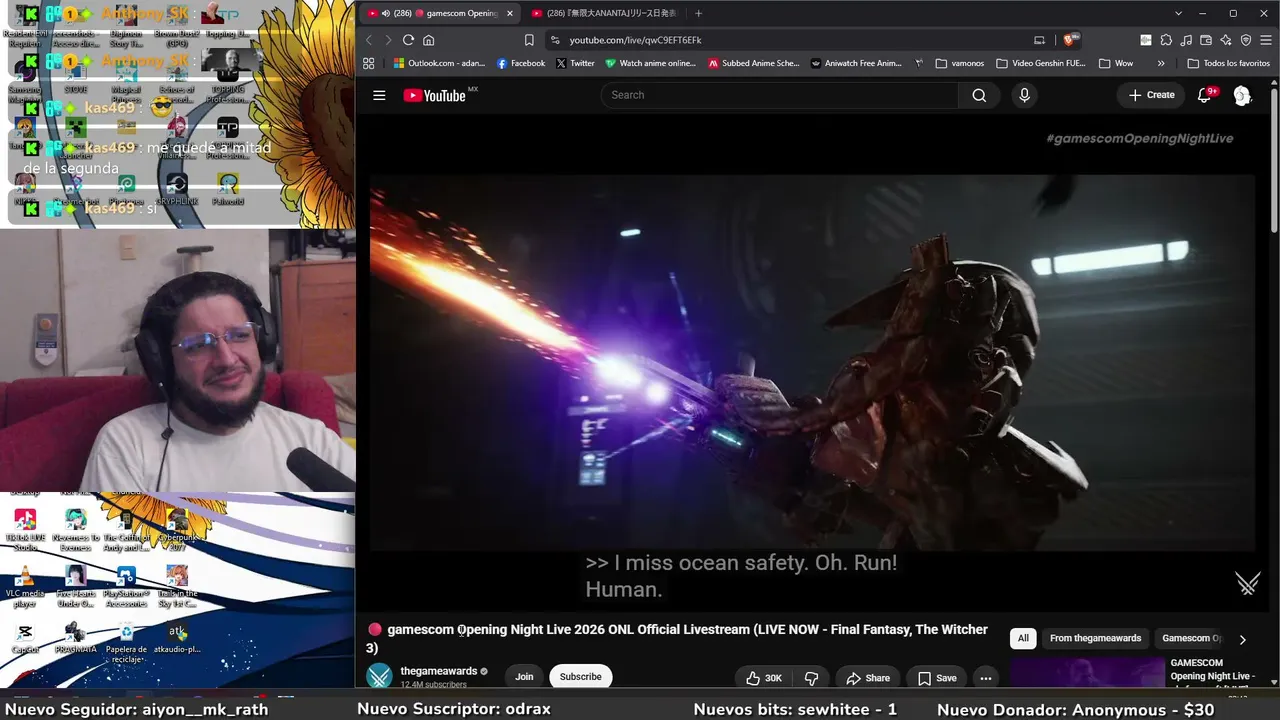The width and height of the screenshot is (1280, 720).
Task: Select the All filter chip
Action: (x=1023, y=638)
